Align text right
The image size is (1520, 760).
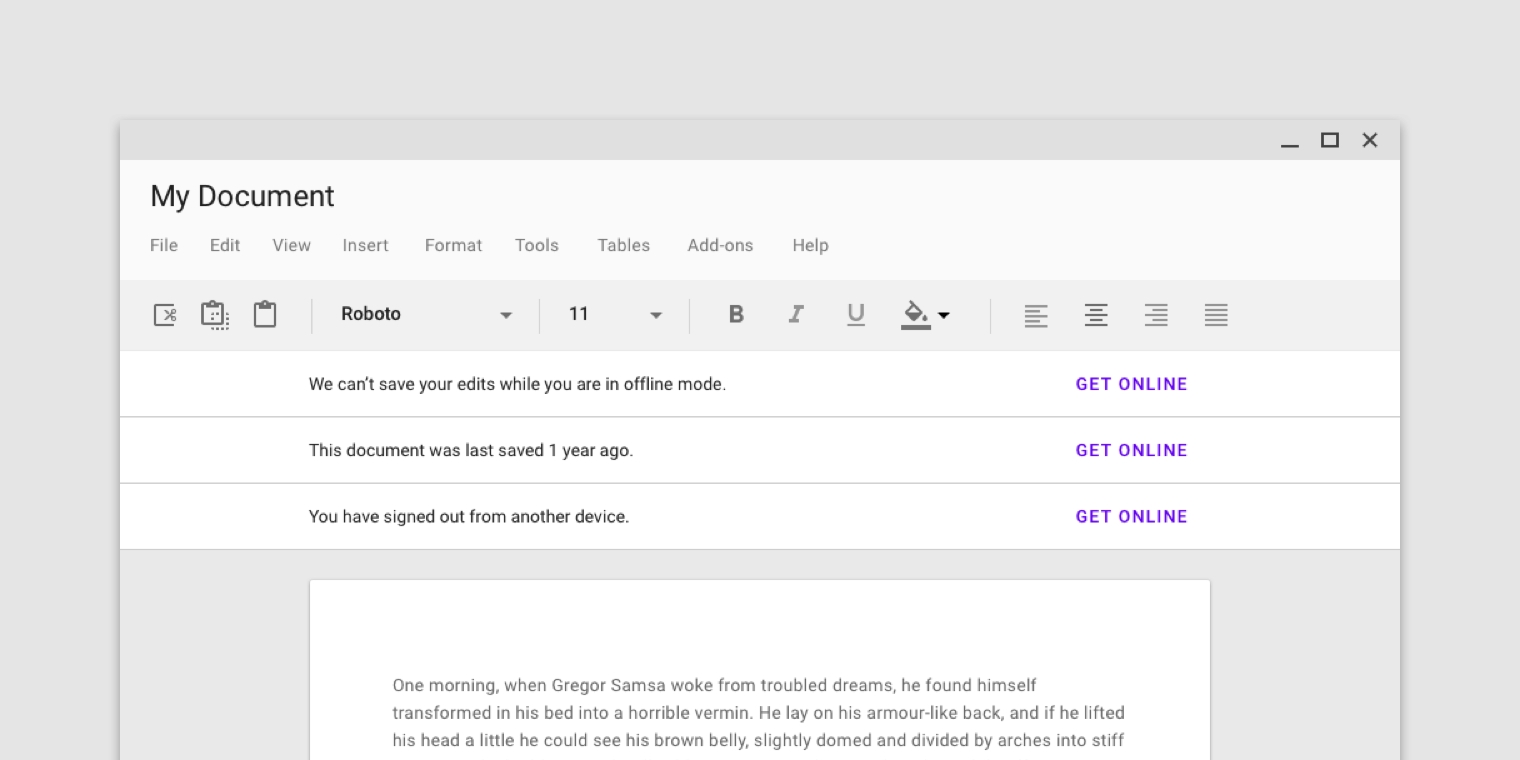1156,315
